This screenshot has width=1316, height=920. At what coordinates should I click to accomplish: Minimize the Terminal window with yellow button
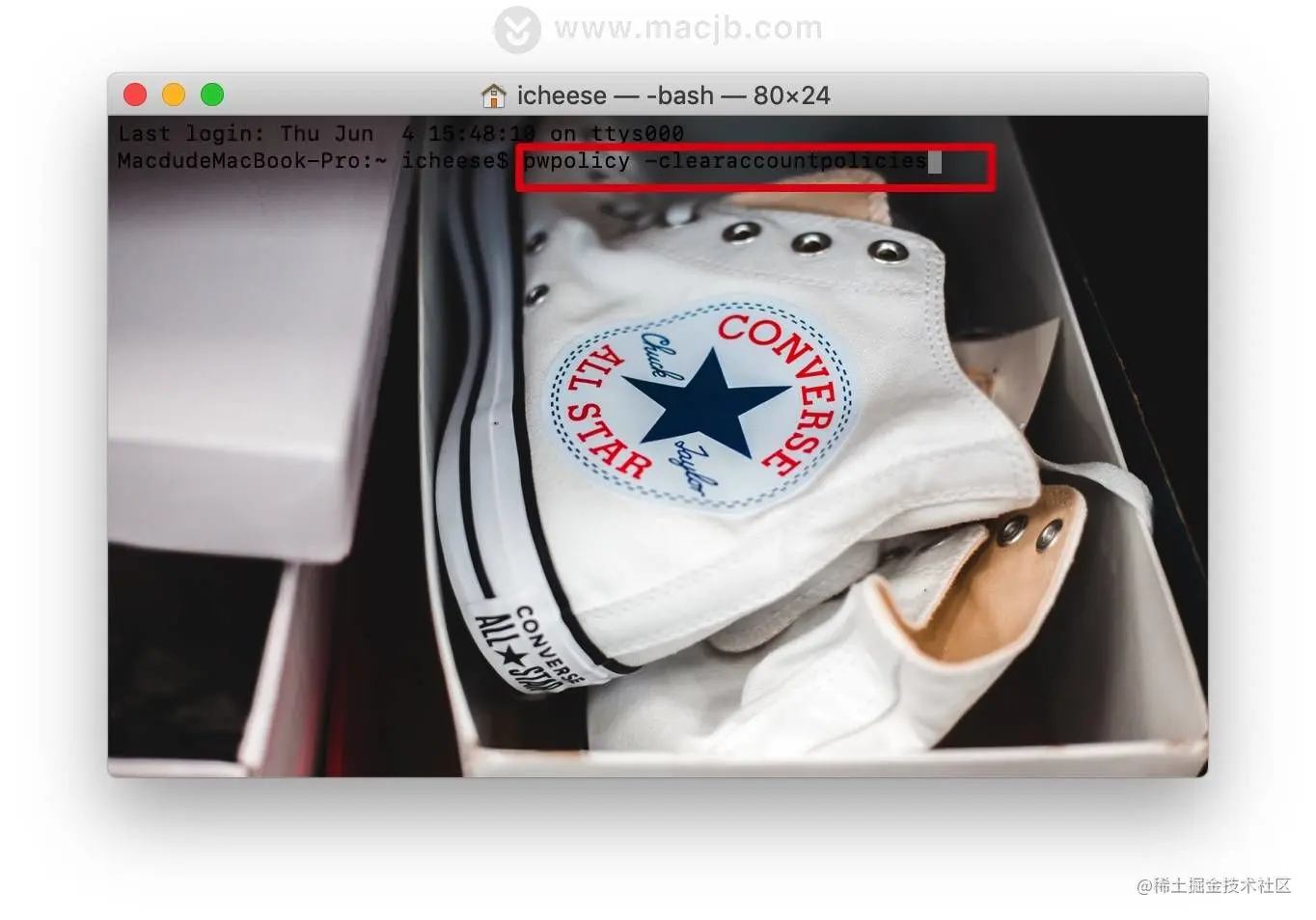[x=174, y=95]
